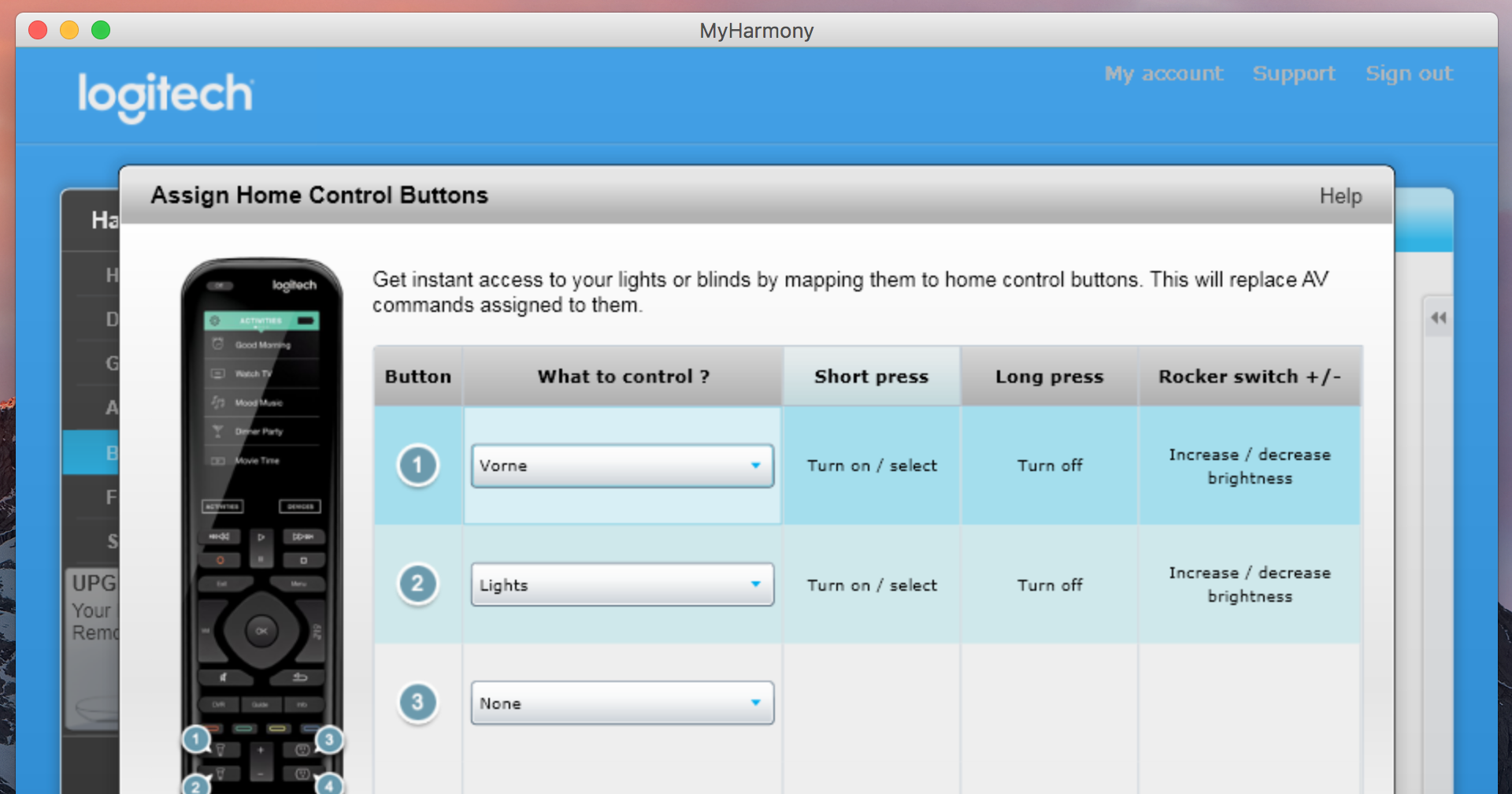
Task: Click the number 2 badge in the Button column
Action: (x=417, y=584)
